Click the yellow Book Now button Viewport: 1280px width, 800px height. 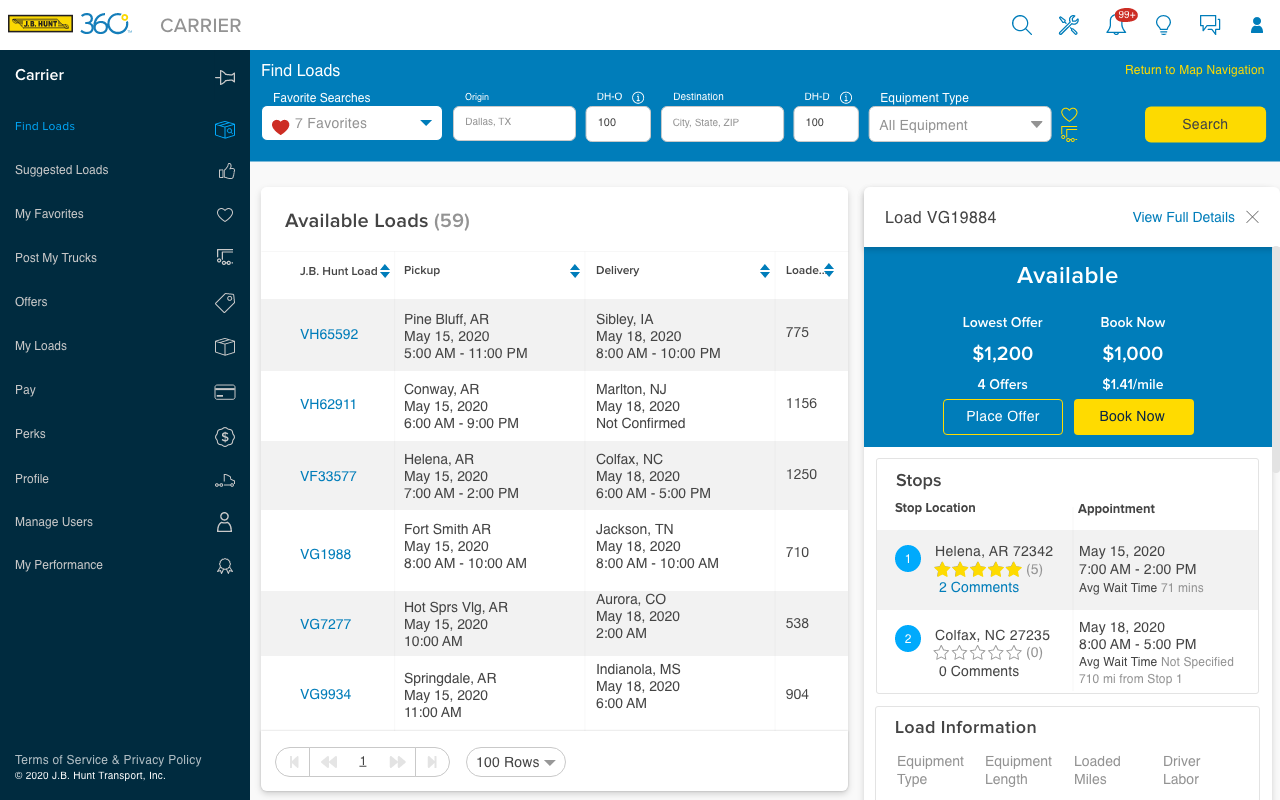point(1133,417)
